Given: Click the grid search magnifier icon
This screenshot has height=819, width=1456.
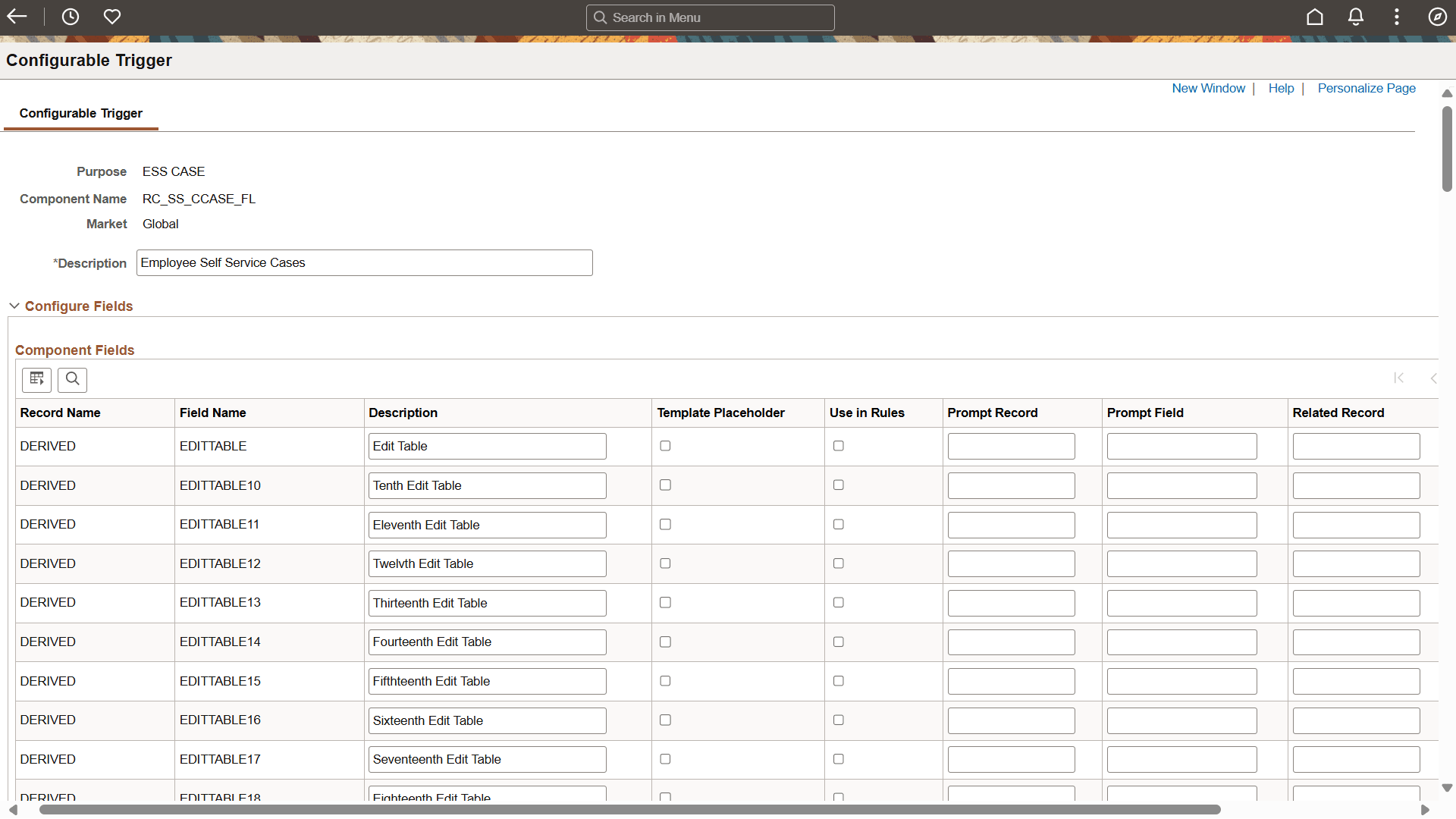Looking at the screenshot, I should pos(72,380).
